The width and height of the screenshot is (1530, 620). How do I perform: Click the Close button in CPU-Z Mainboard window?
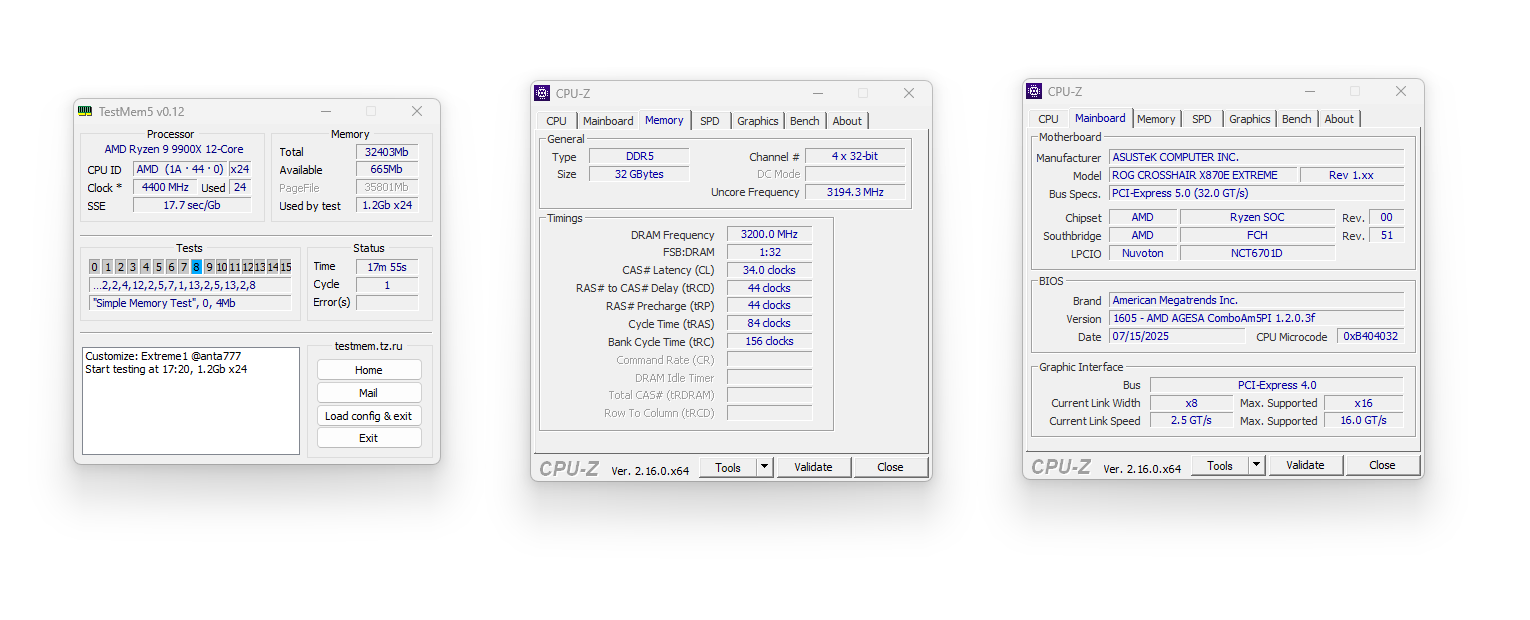click(x=1382, y=465)
